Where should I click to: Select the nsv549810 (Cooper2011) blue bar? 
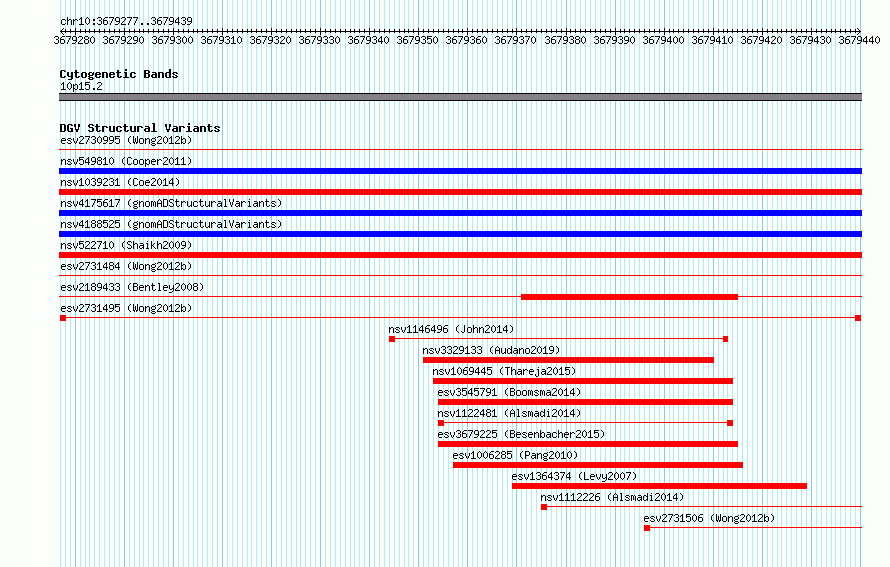click(x=460, y=171)
